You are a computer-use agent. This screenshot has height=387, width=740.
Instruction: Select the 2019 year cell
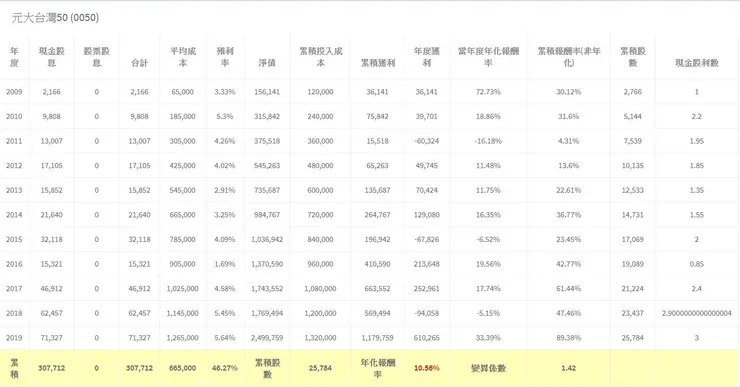(14, 337)
